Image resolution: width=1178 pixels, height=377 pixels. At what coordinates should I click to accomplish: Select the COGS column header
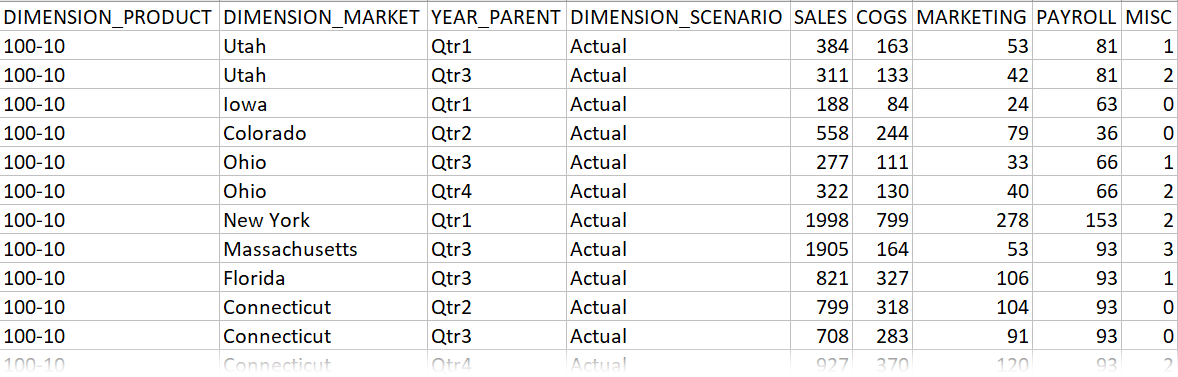(882, 17)
